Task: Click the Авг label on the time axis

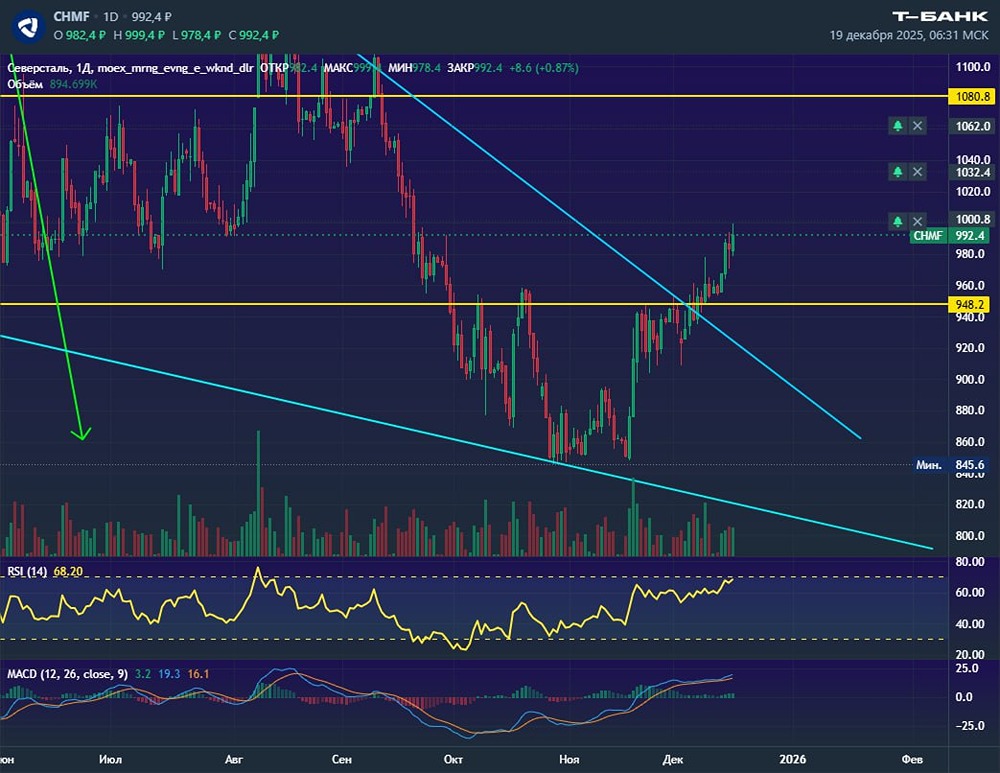Action: [x=234, y=760]
